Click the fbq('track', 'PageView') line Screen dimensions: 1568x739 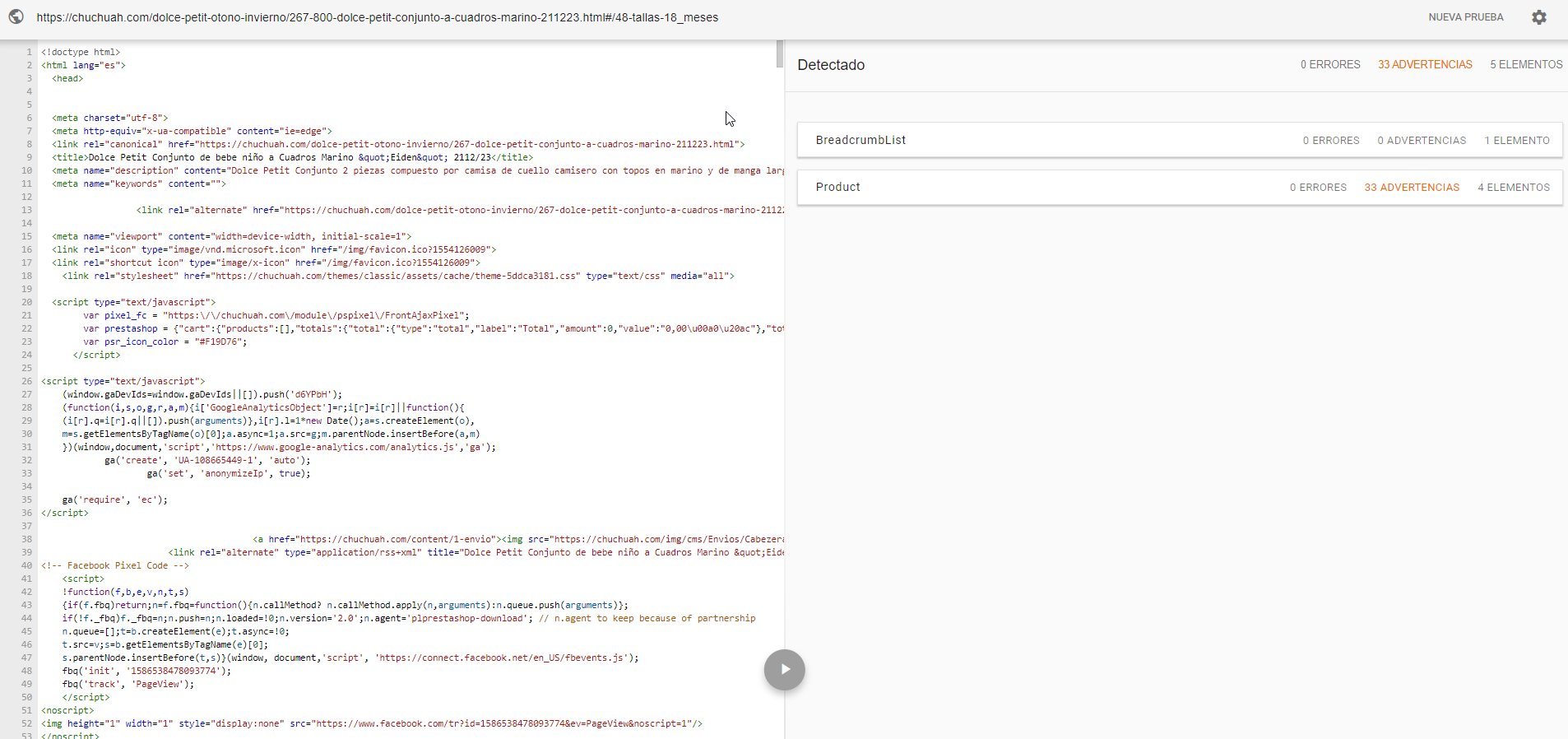coord(128,684)
